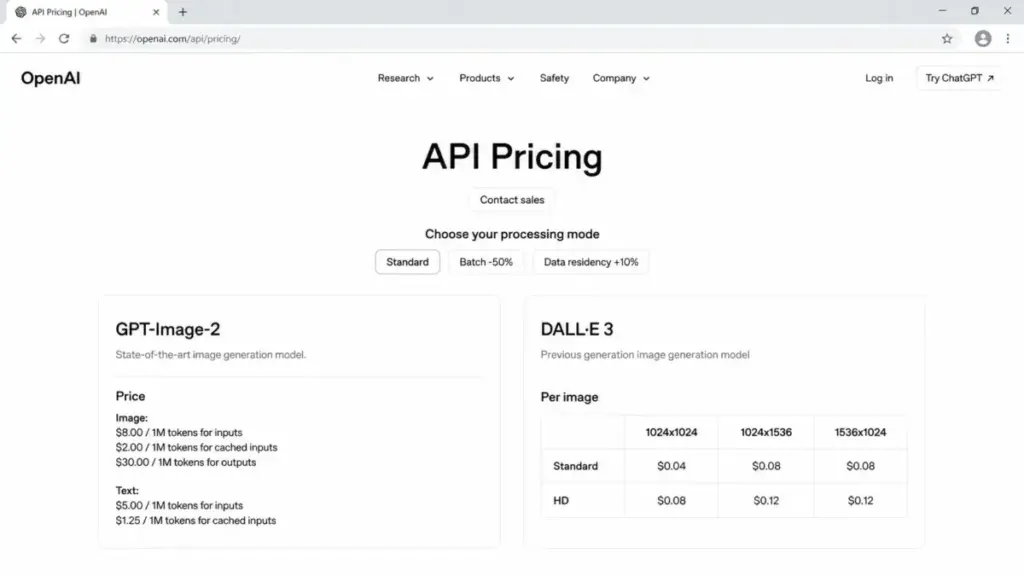This screenshot has height=576, width=1024.
Task: Click the browser forward arrow
Action: pos(40,39)
